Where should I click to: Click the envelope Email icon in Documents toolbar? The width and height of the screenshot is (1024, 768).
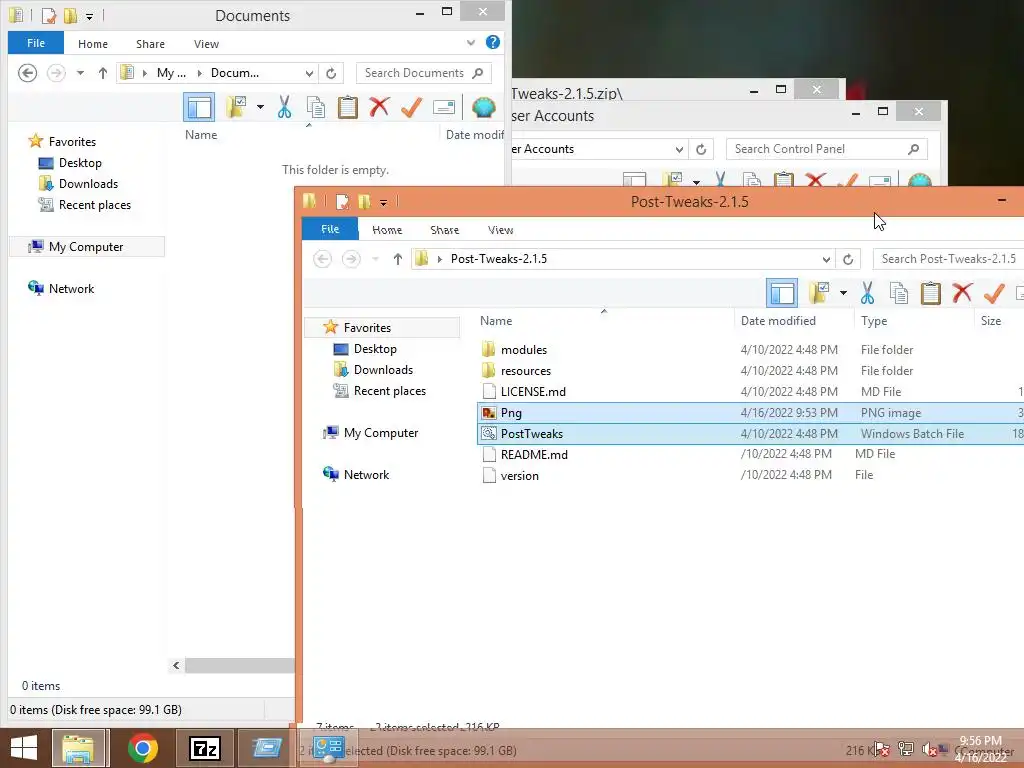point(443,107)
